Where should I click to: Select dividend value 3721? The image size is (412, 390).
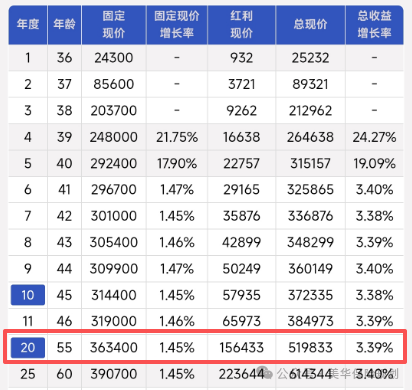(x=241, y=84)
